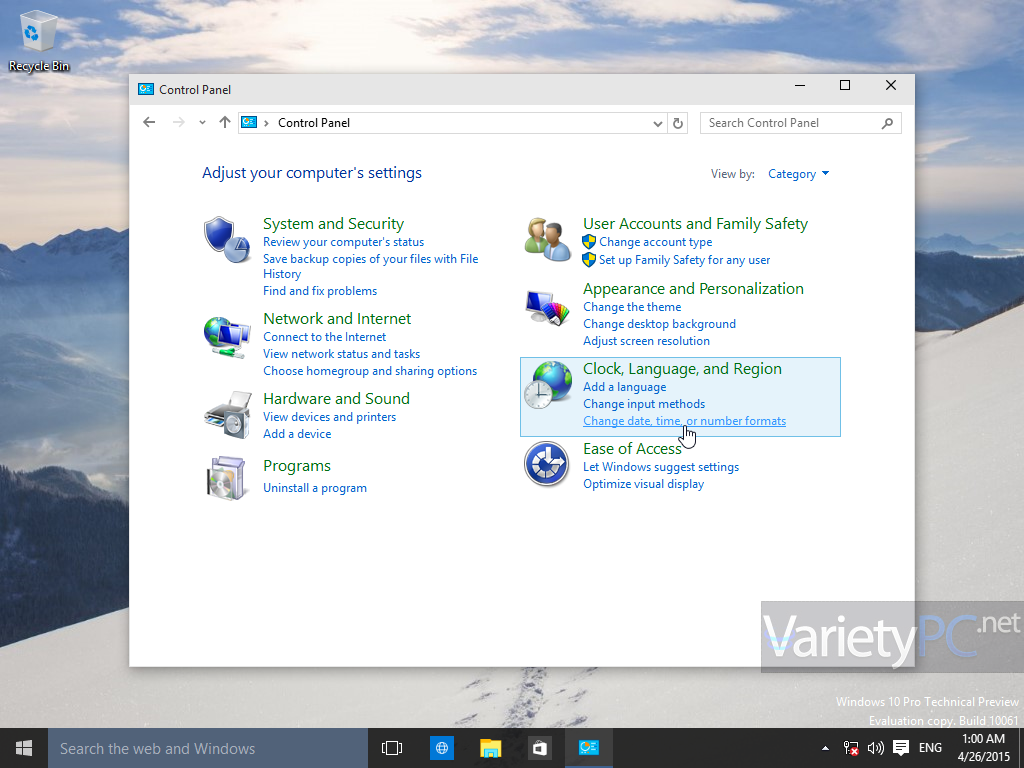Open View network status and tasks
The width and height of the screenshot is (1024, 768).
click(x=342, y=354)
